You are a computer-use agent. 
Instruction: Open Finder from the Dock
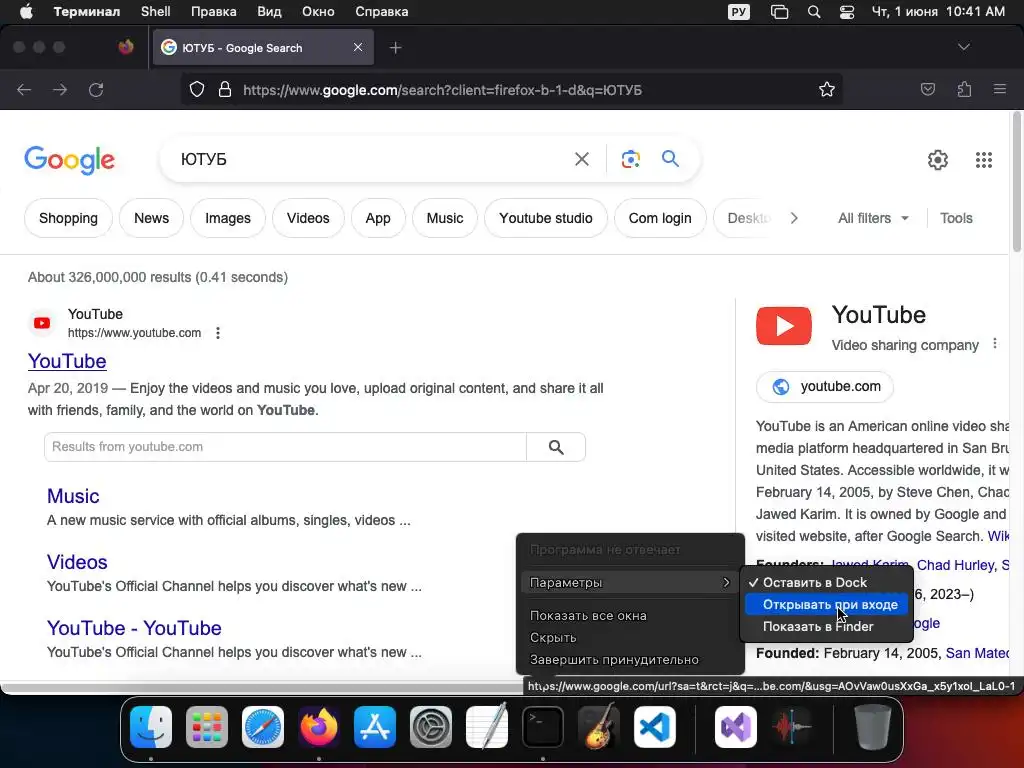151,727
